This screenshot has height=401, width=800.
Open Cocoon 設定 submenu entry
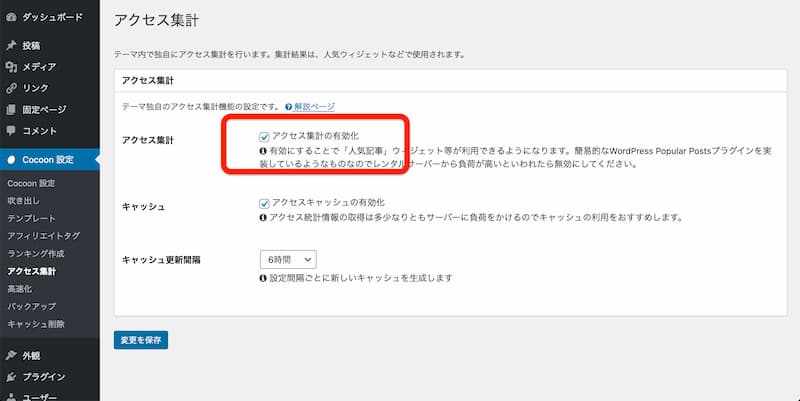[x=31, y=183]
